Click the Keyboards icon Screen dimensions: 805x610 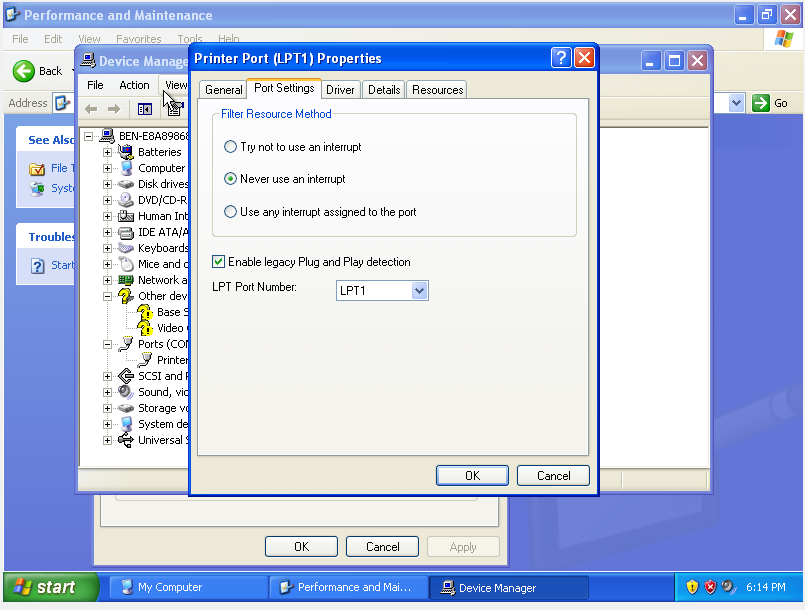pyautogui.click(x=126, y=248)
